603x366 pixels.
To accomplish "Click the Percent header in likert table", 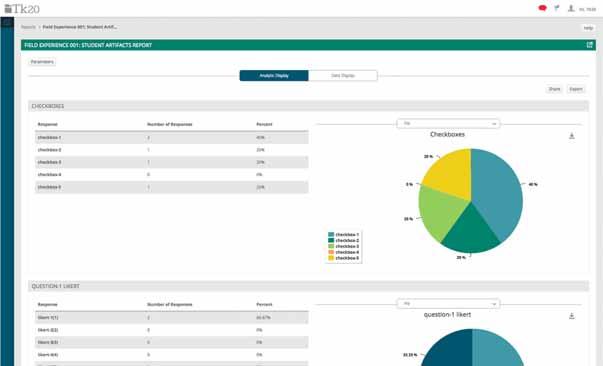I will pos(264,305).
